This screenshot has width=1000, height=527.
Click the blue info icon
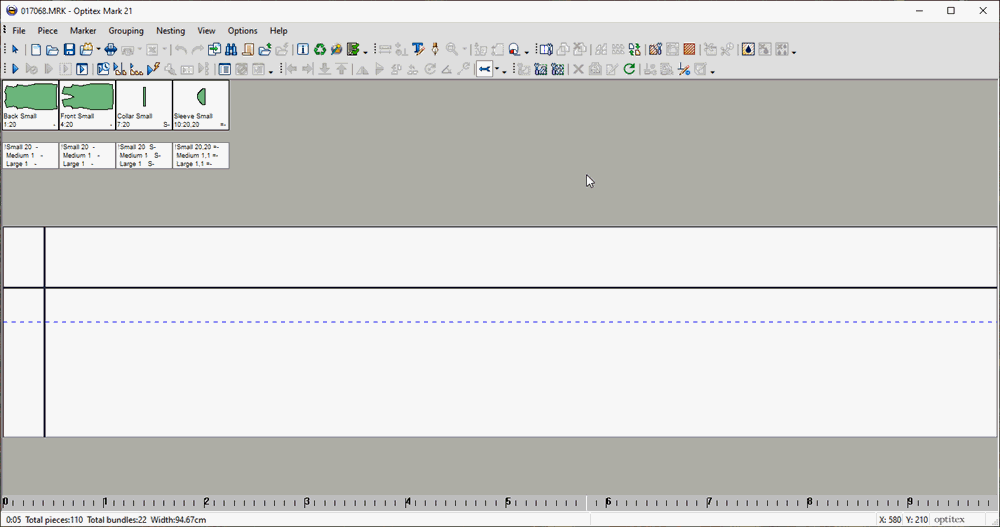point(303,49)
